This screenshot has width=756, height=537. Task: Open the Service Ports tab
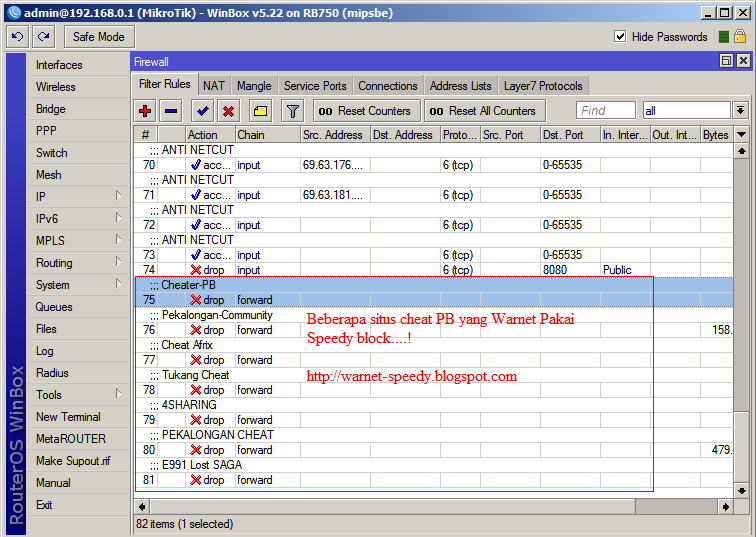click(x=315, y=86)
